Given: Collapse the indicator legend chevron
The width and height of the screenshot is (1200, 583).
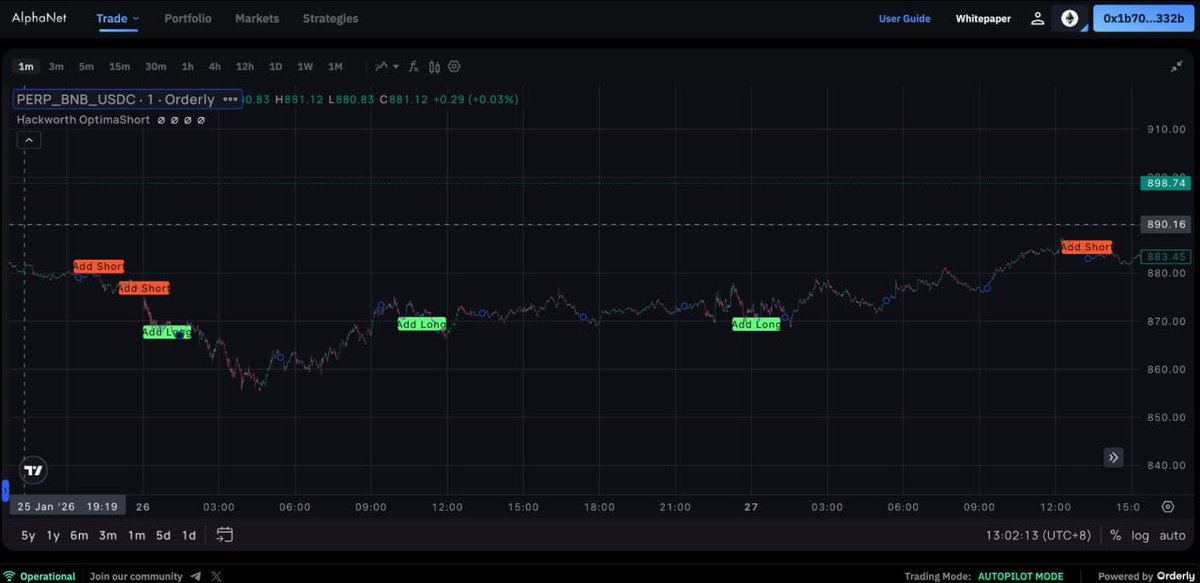Looking at the screenshot, I should 29,141.
